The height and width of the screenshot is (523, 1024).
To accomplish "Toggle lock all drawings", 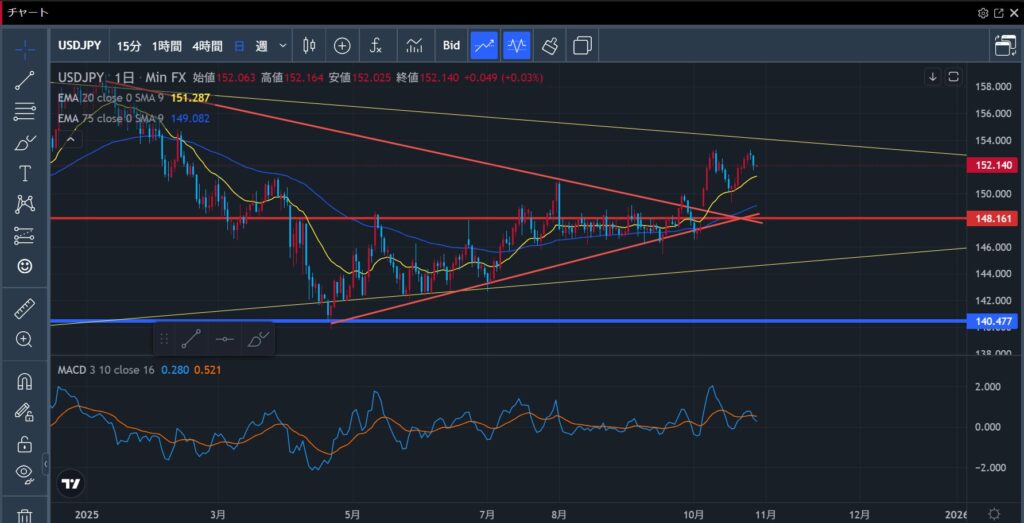I will pos(25,443).
